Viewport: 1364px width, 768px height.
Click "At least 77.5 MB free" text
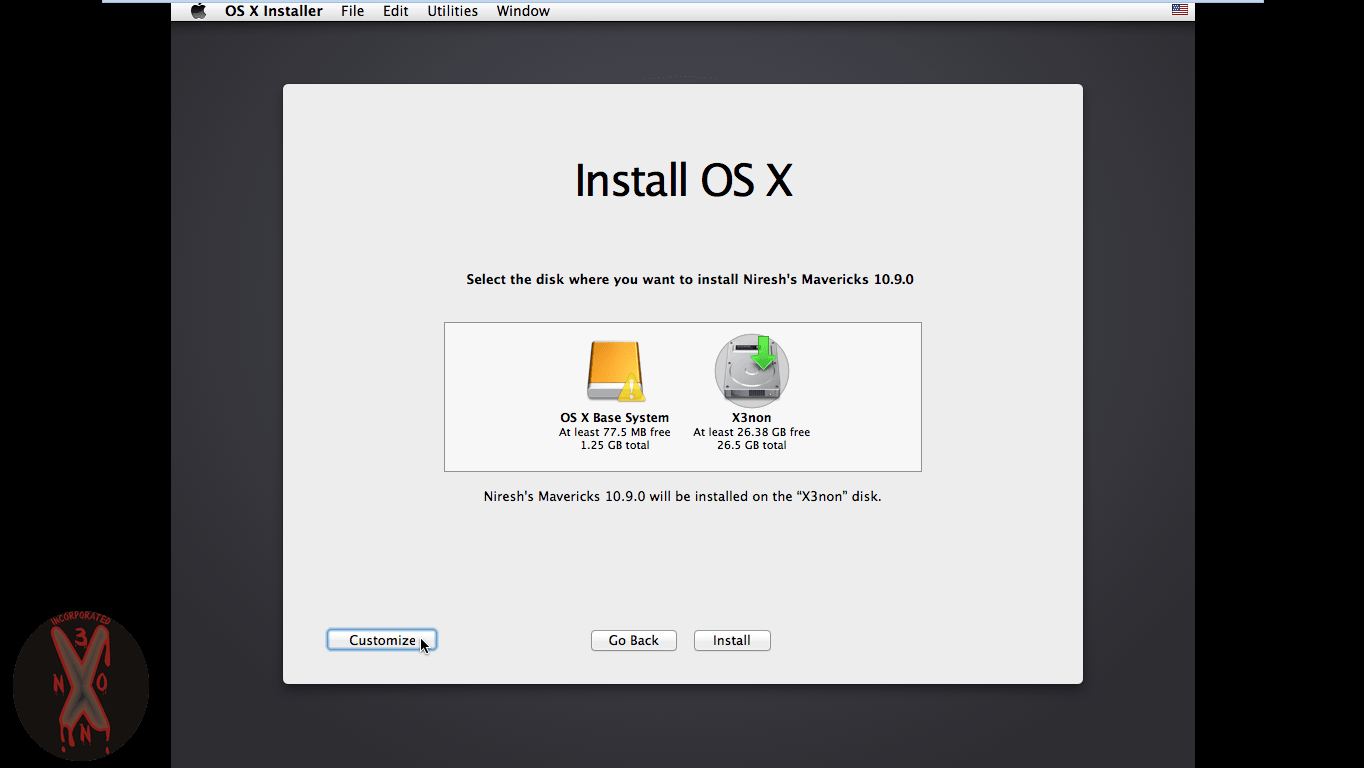[x=615, y=432]
